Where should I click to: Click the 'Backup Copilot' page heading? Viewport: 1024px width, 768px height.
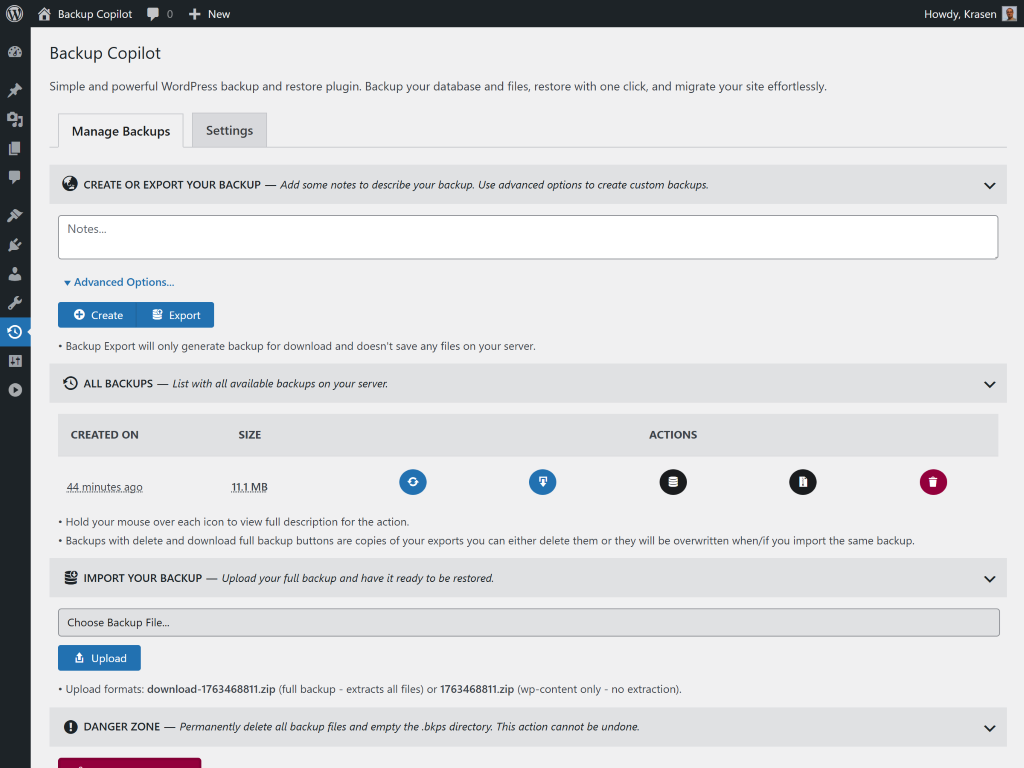[x=105, y=54]
